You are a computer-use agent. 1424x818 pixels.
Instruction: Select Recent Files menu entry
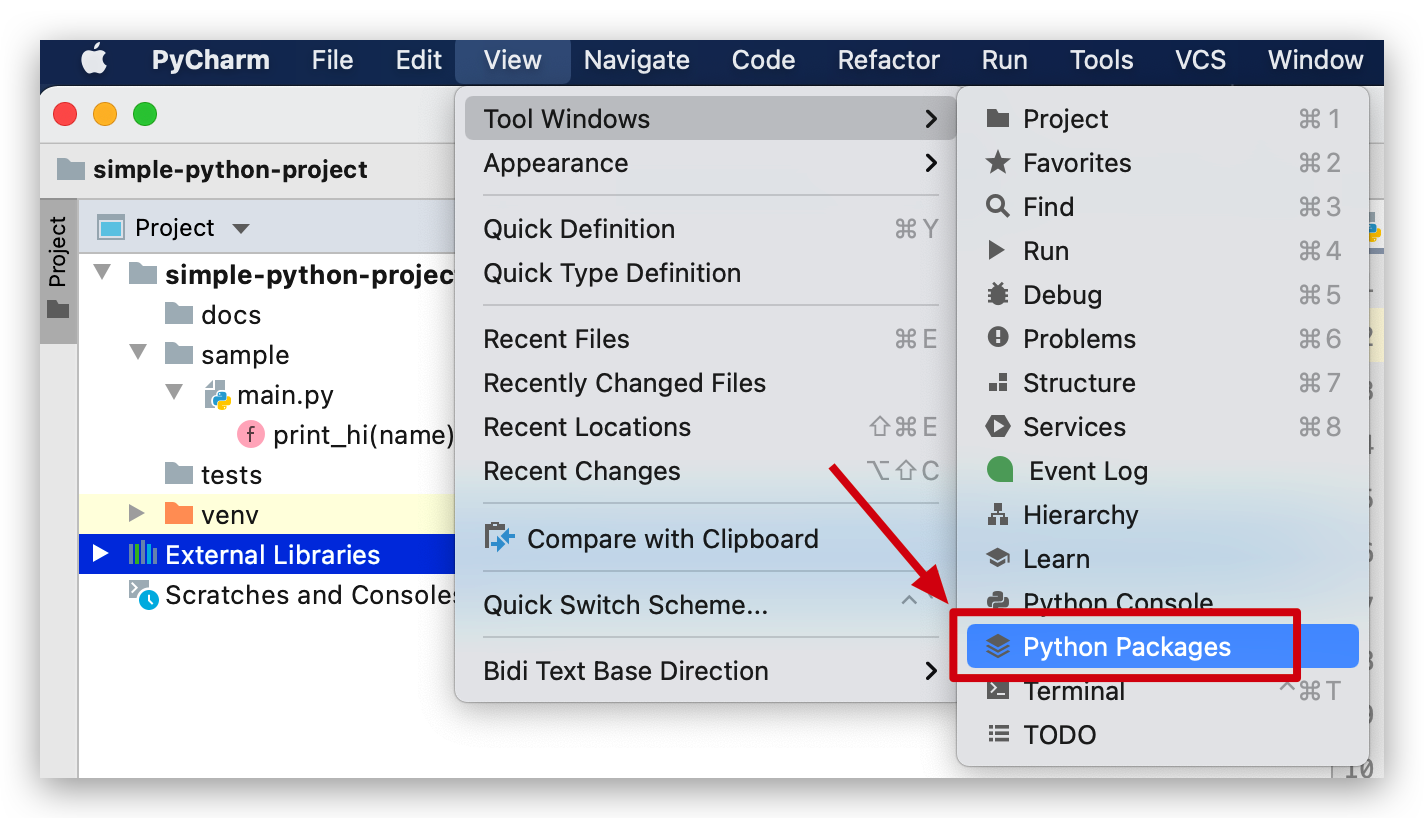(x=556, y=339)
